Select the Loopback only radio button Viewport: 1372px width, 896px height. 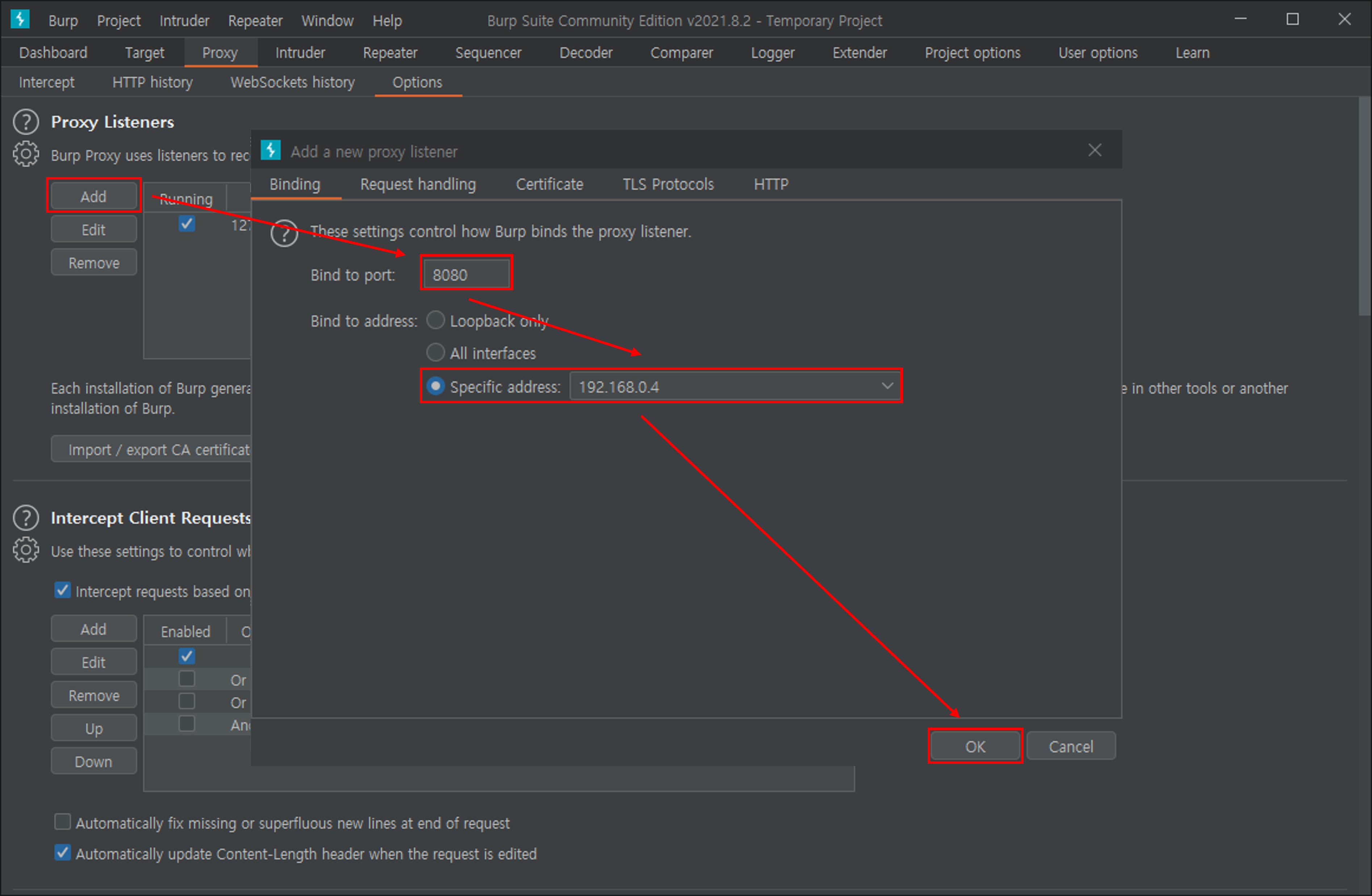point(435,320)
